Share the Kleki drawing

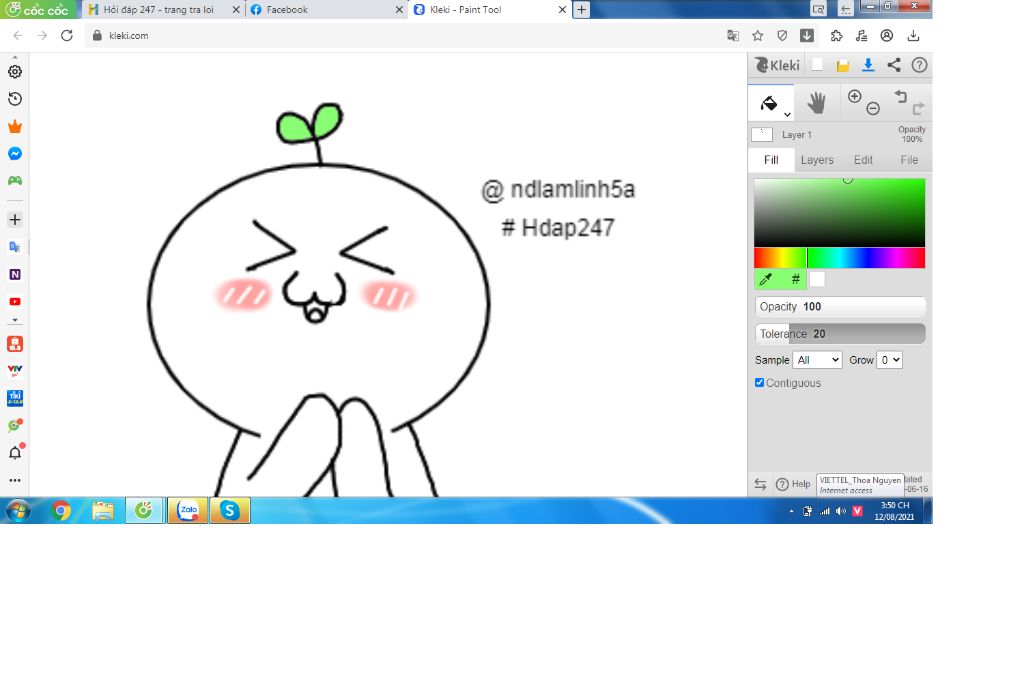pyautogui.click(x=893, y=65)
